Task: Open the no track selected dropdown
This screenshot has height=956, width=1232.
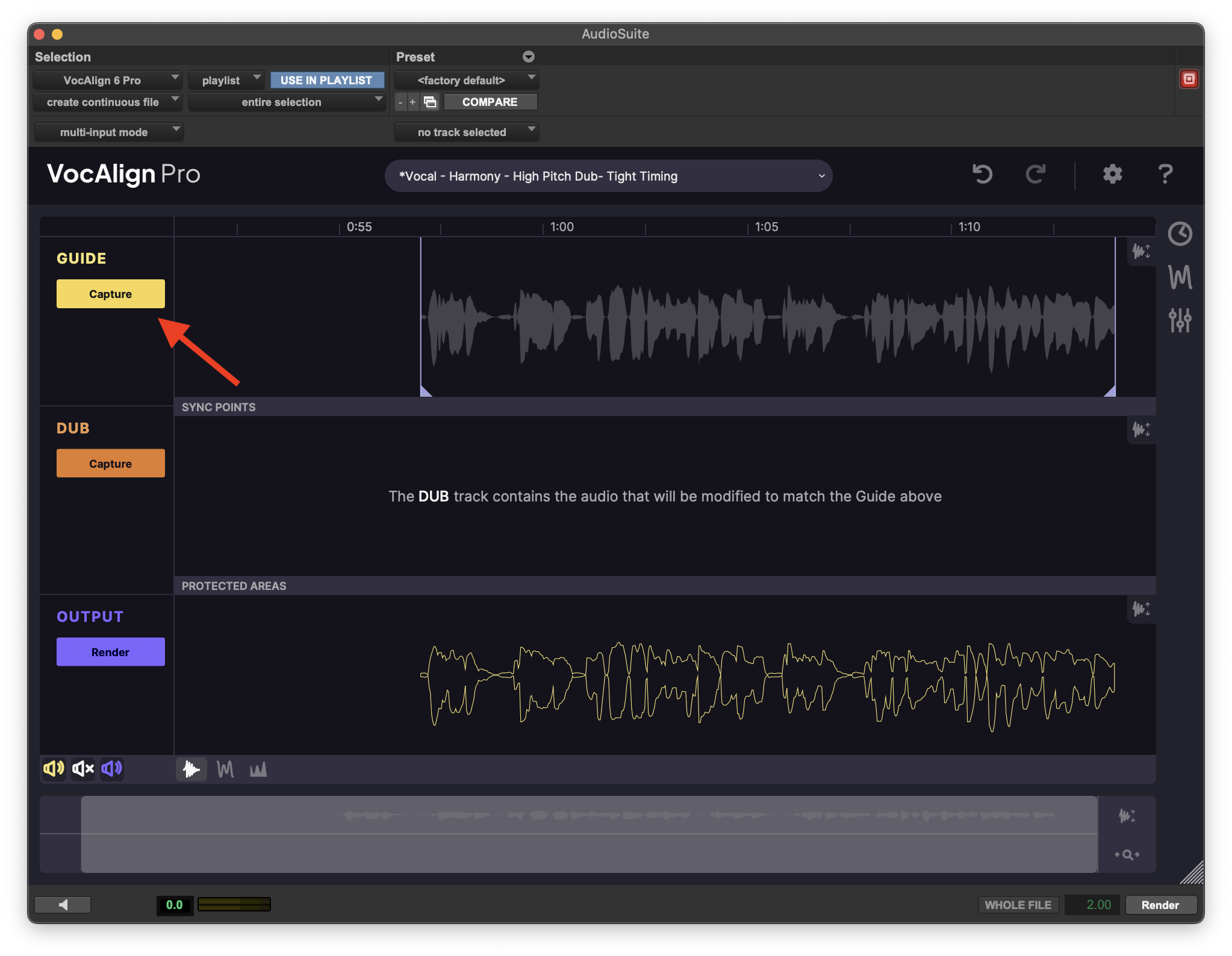Action: (466, 132)
